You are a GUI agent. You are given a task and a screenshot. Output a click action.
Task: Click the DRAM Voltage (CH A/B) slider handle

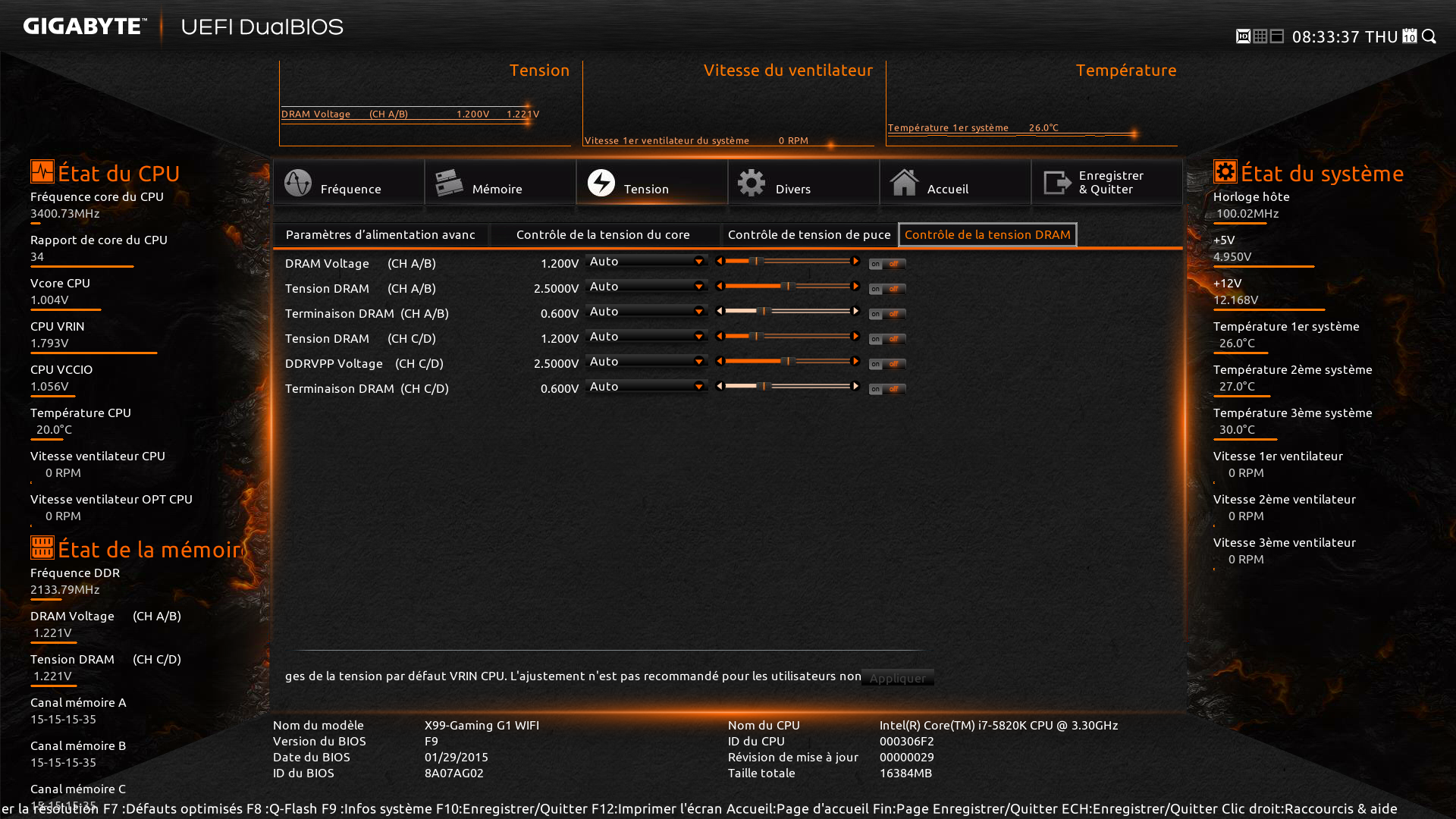pyautogui.click(x=756, y=261)
